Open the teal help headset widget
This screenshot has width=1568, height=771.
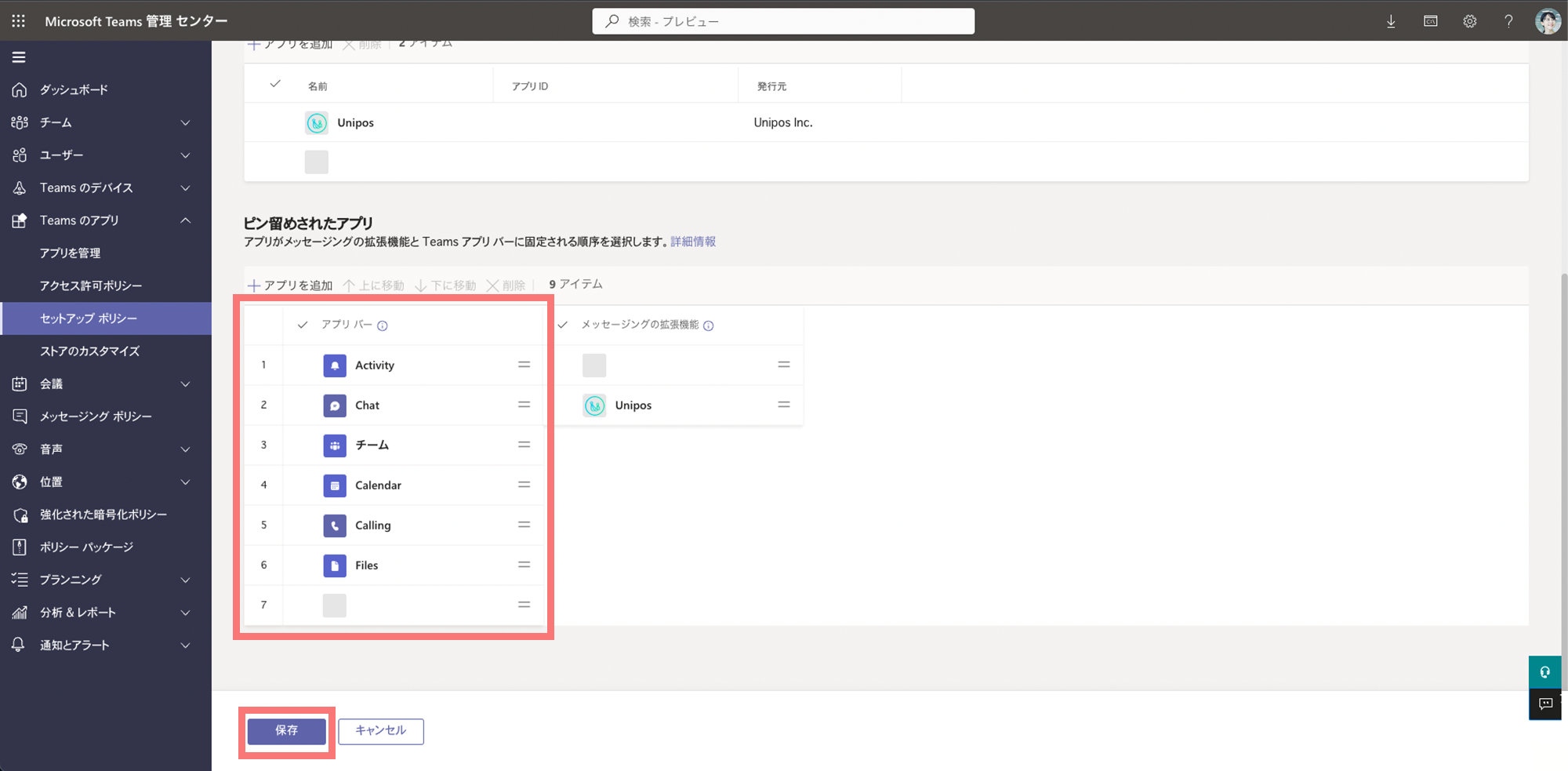click(x=1545, y=672)
